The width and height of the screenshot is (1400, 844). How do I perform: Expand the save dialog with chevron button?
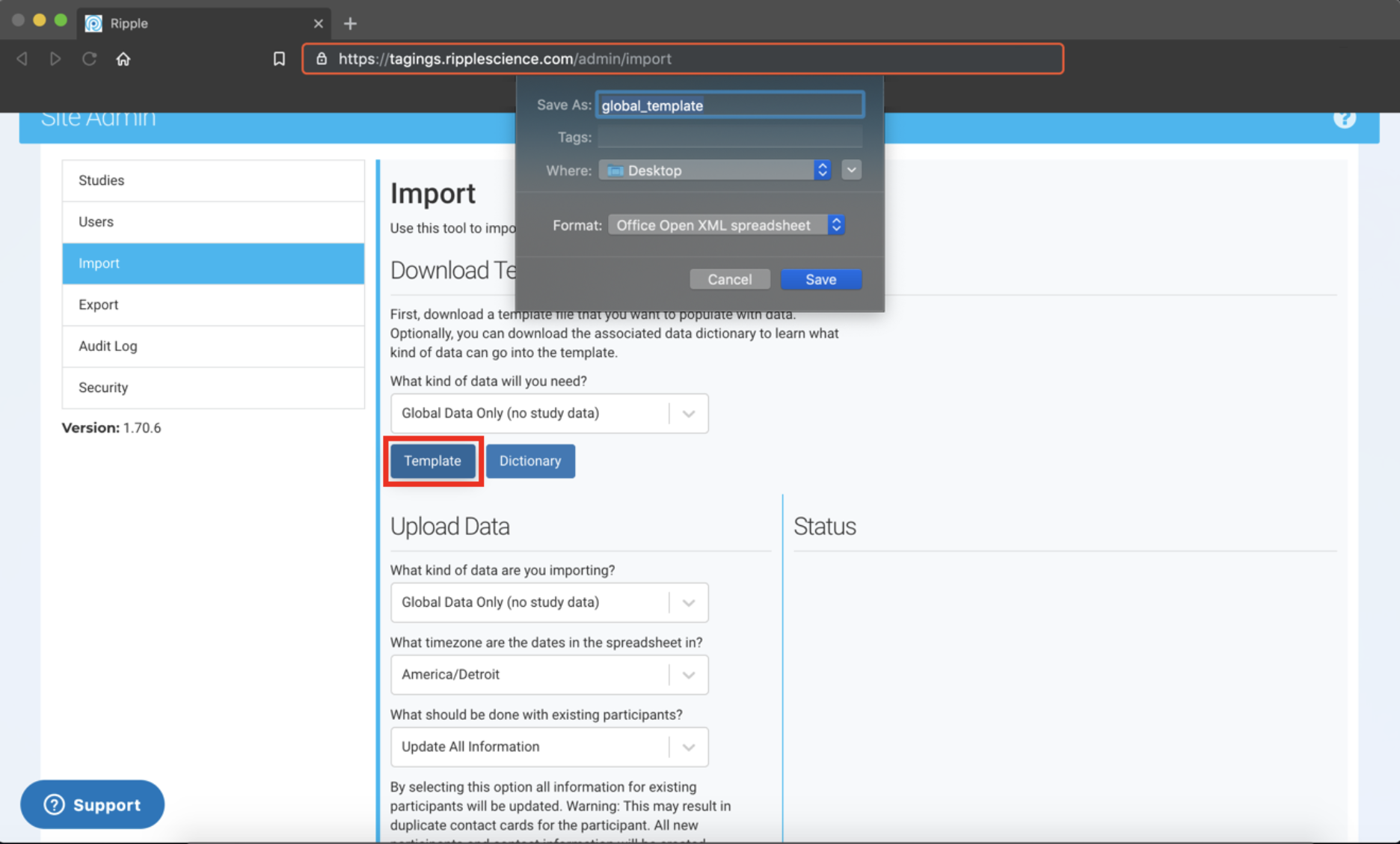pyautogui.click(x=851, y=171)
